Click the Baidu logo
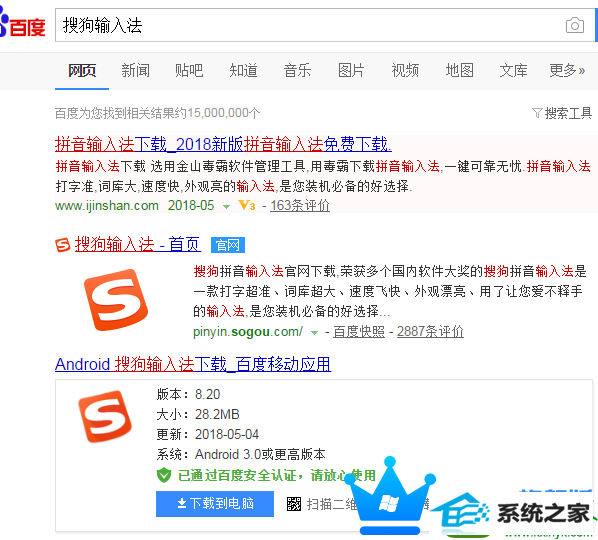 [x=23, y=25]
